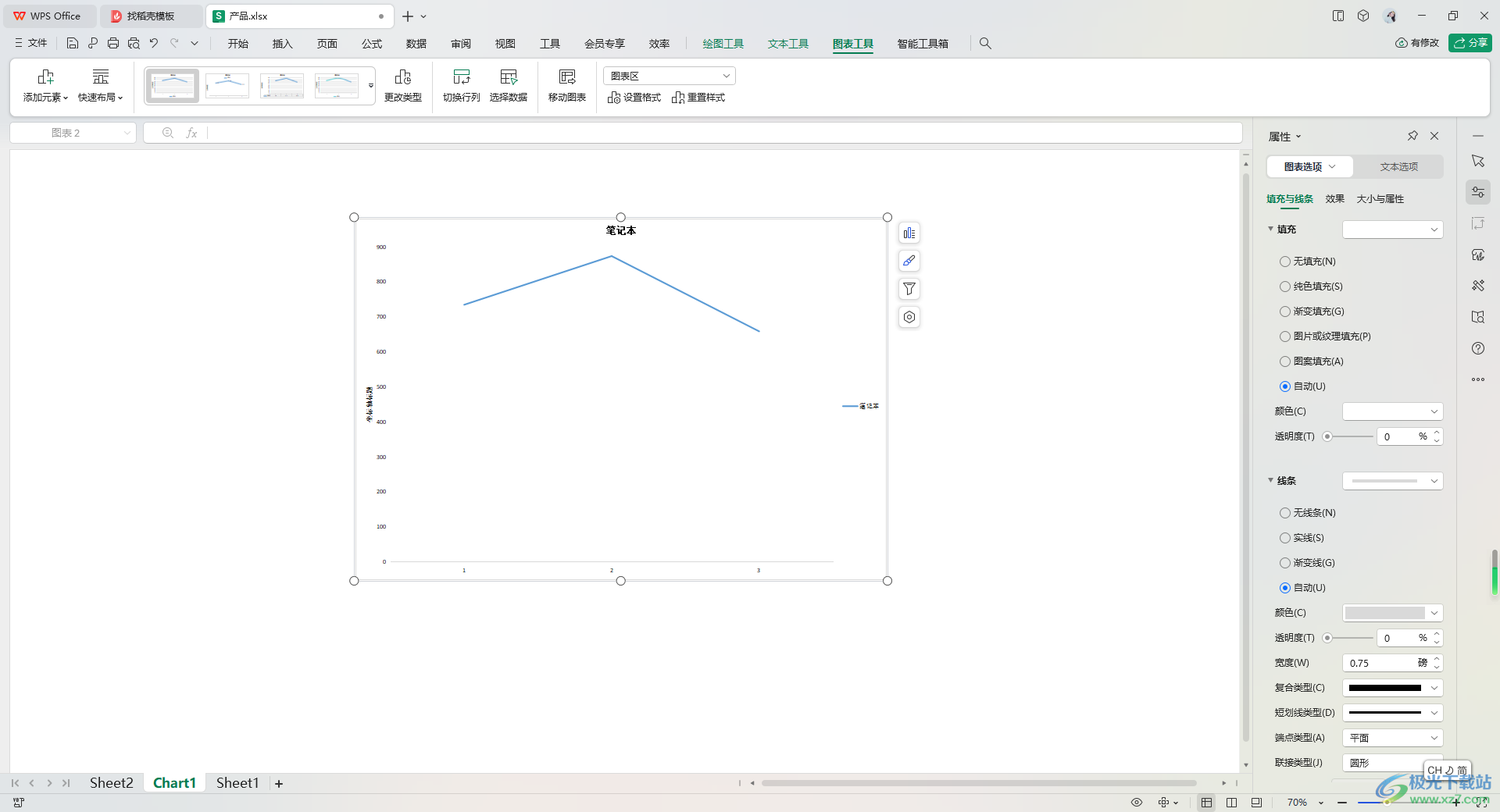
Task: Open the 开始 ribbon tab
Action: pos(238,44)
